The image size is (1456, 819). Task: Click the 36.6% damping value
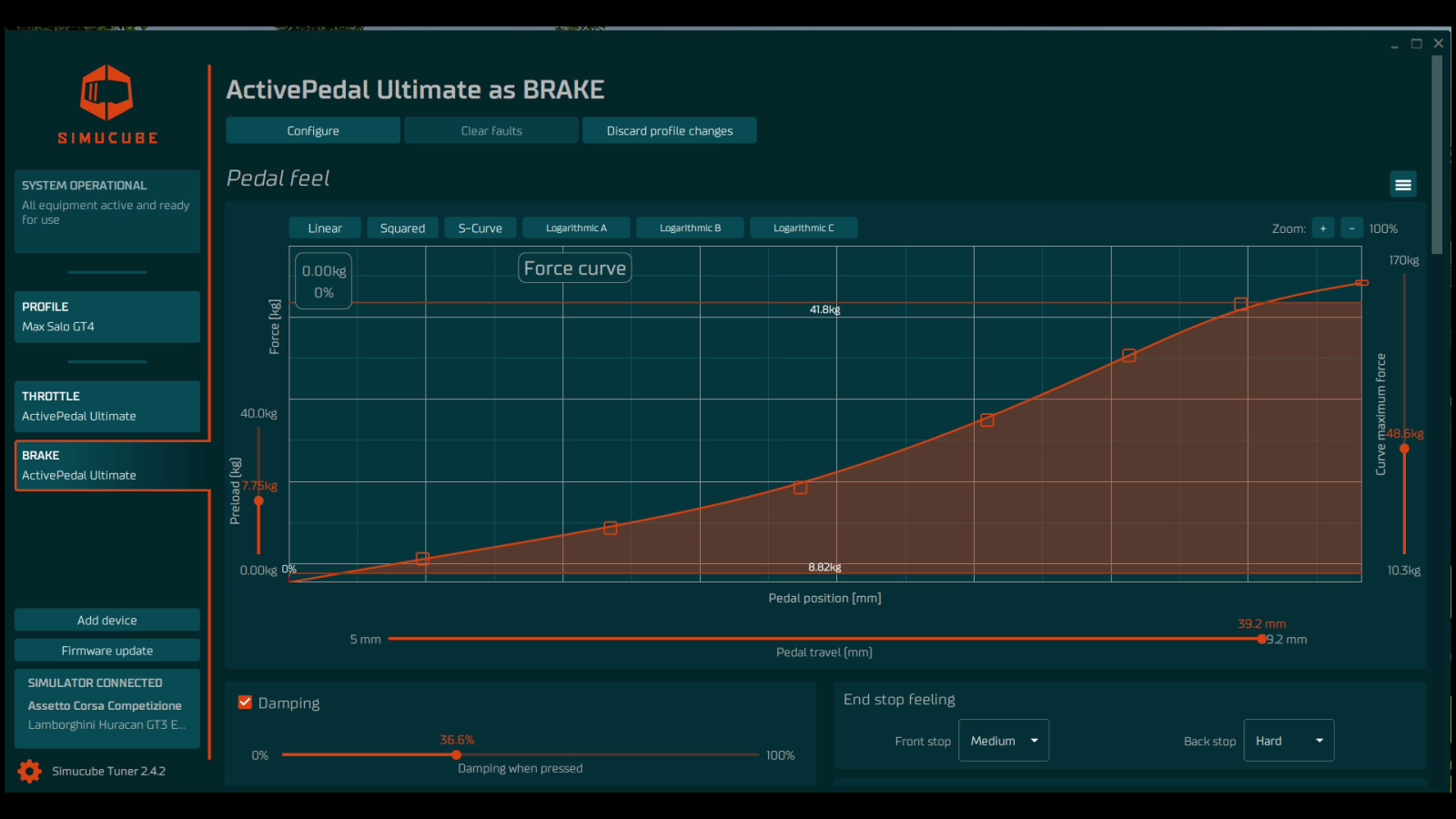(457, 740)
